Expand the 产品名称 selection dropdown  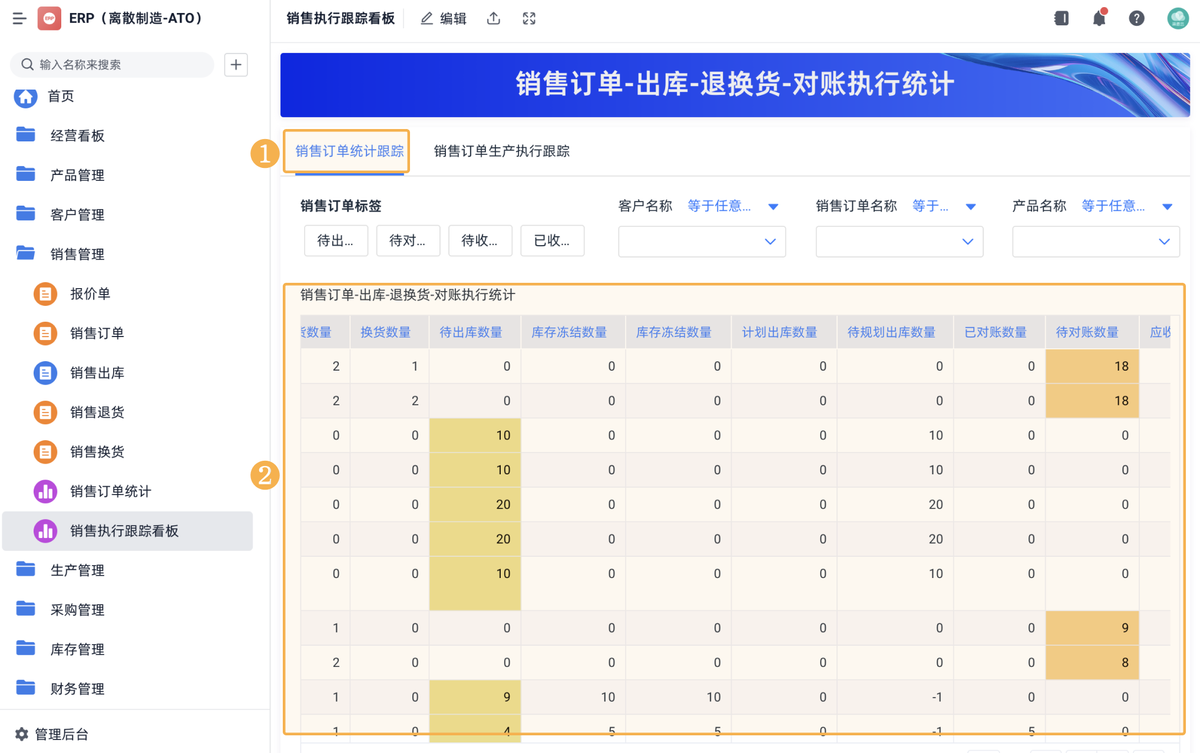[1096, 241]
